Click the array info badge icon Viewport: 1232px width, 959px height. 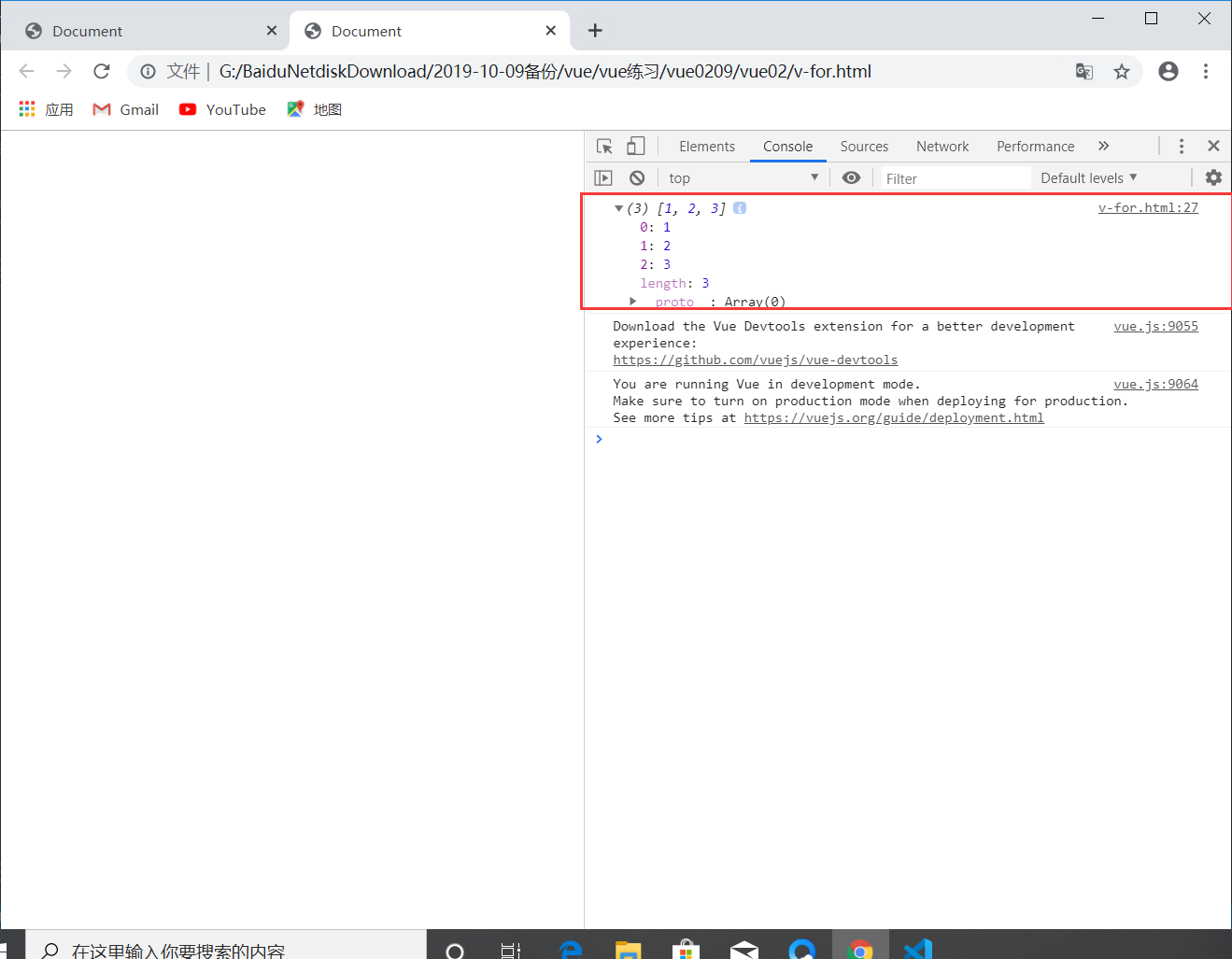pos(740,208)
